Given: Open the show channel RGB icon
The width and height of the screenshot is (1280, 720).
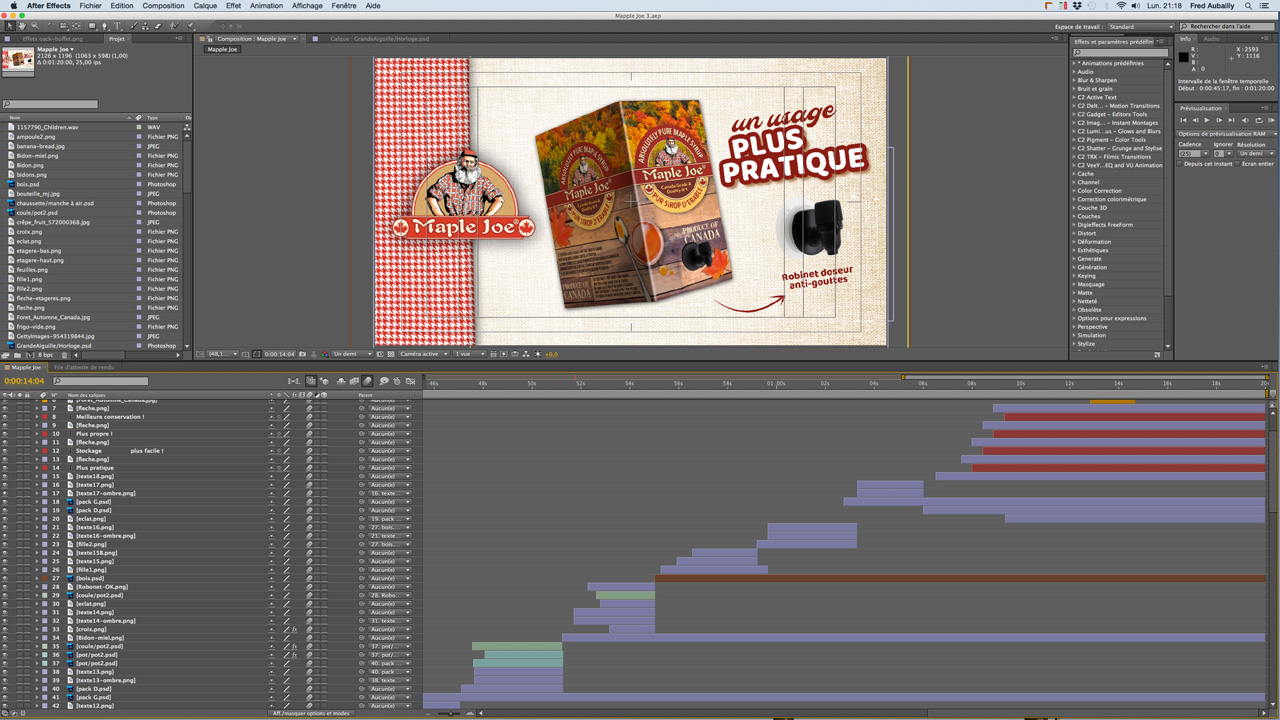Looking at the screenshot, I should [x=325, y=354].
